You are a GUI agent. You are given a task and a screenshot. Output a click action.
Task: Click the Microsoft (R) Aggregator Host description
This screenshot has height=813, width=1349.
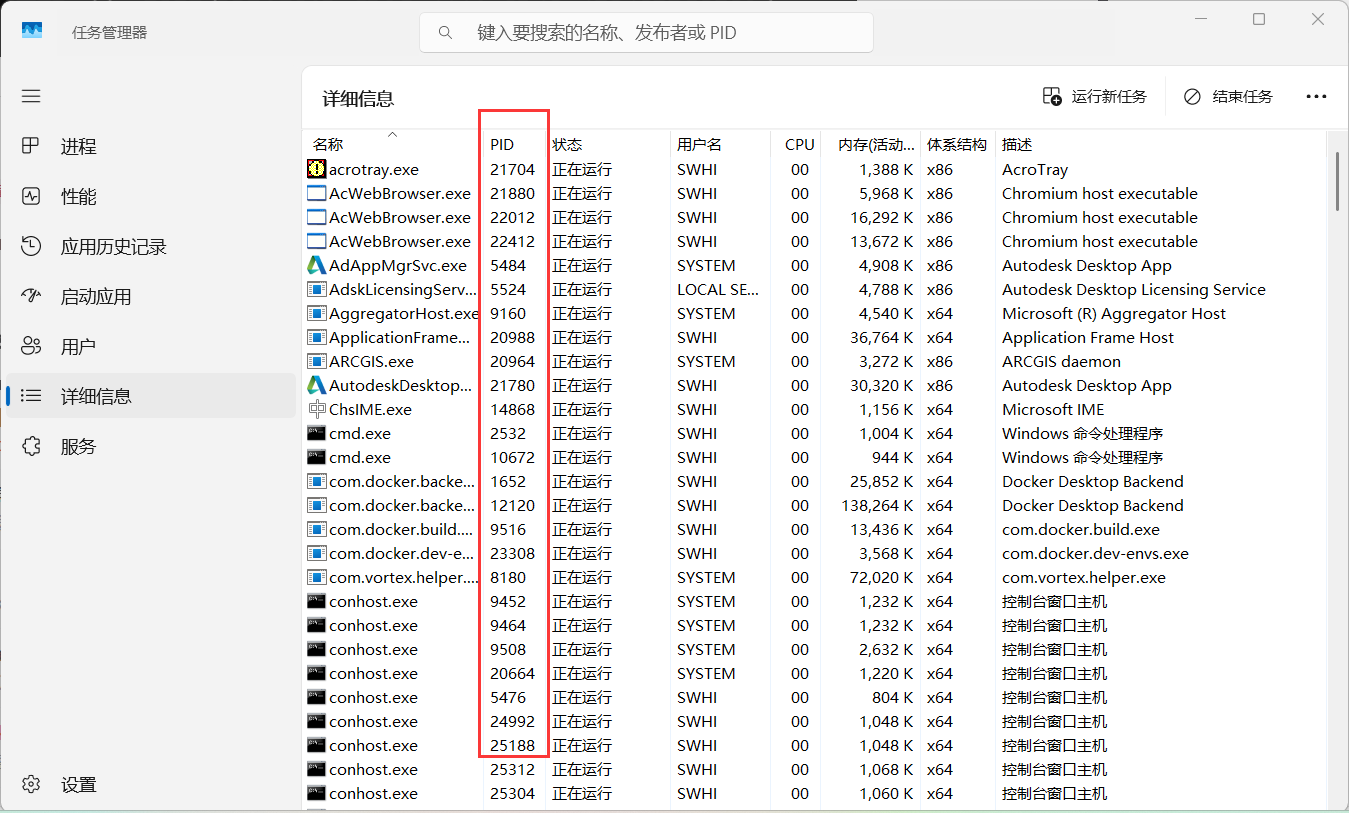click(1114, 313)
